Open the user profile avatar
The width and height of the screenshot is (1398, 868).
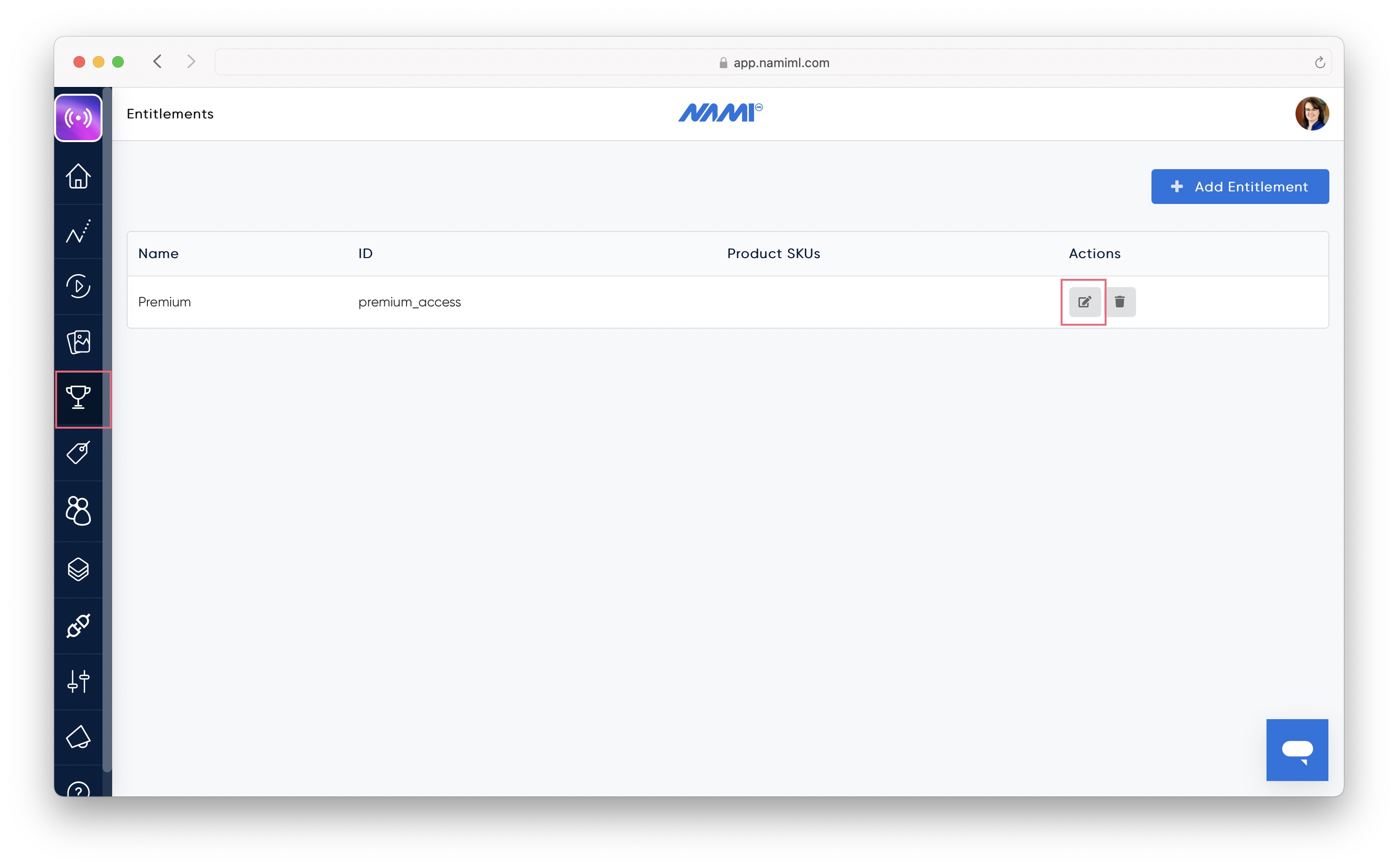(1311, 114)
